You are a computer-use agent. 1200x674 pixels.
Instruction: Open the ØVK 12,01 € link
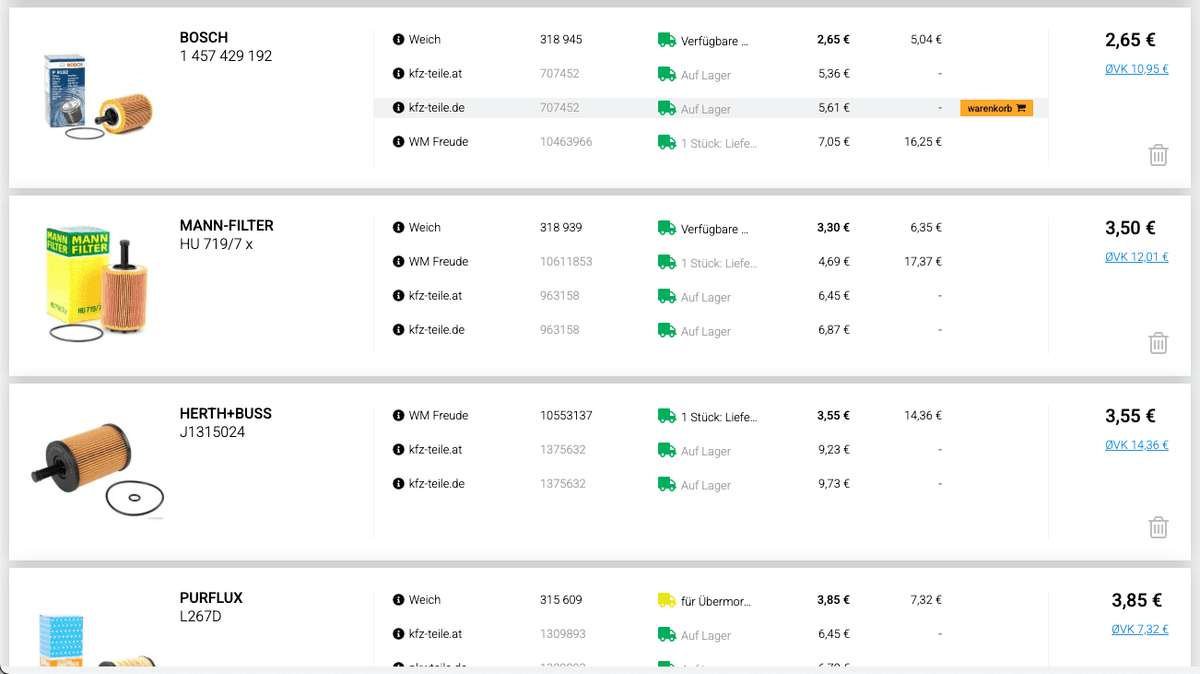(x=1137, y=257)
